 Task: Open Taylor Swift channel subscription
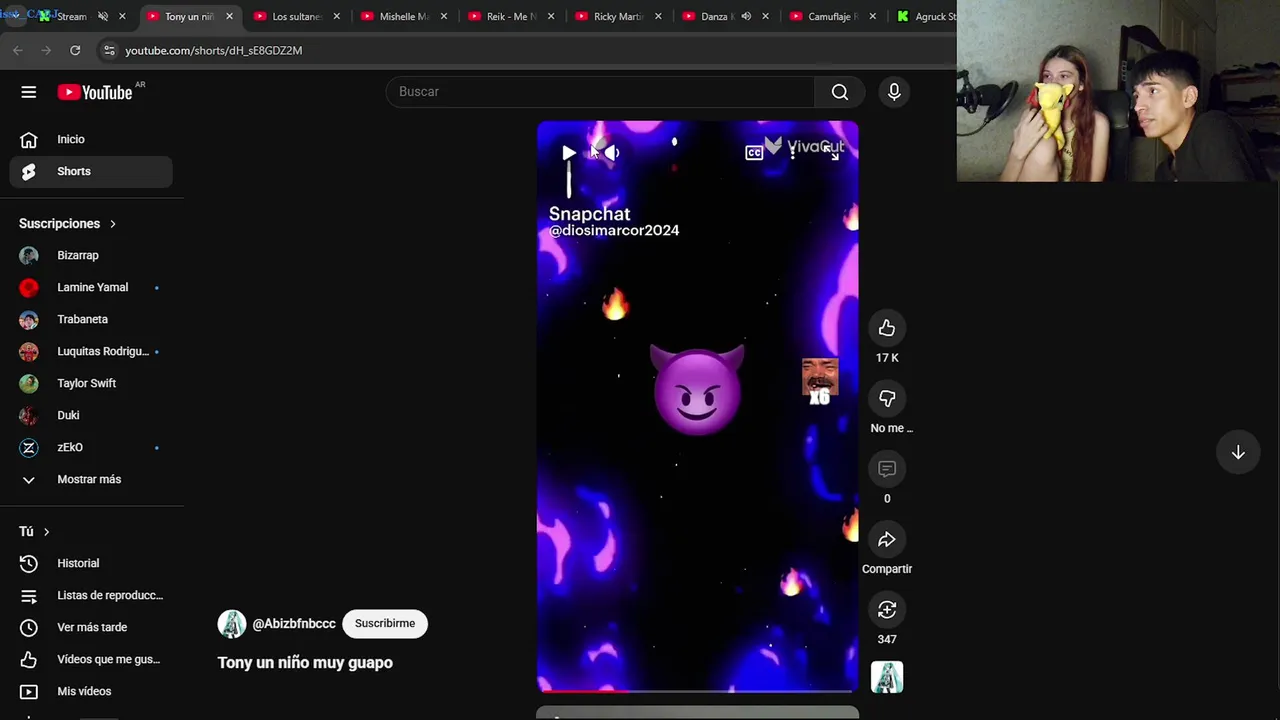click(91, 383)
